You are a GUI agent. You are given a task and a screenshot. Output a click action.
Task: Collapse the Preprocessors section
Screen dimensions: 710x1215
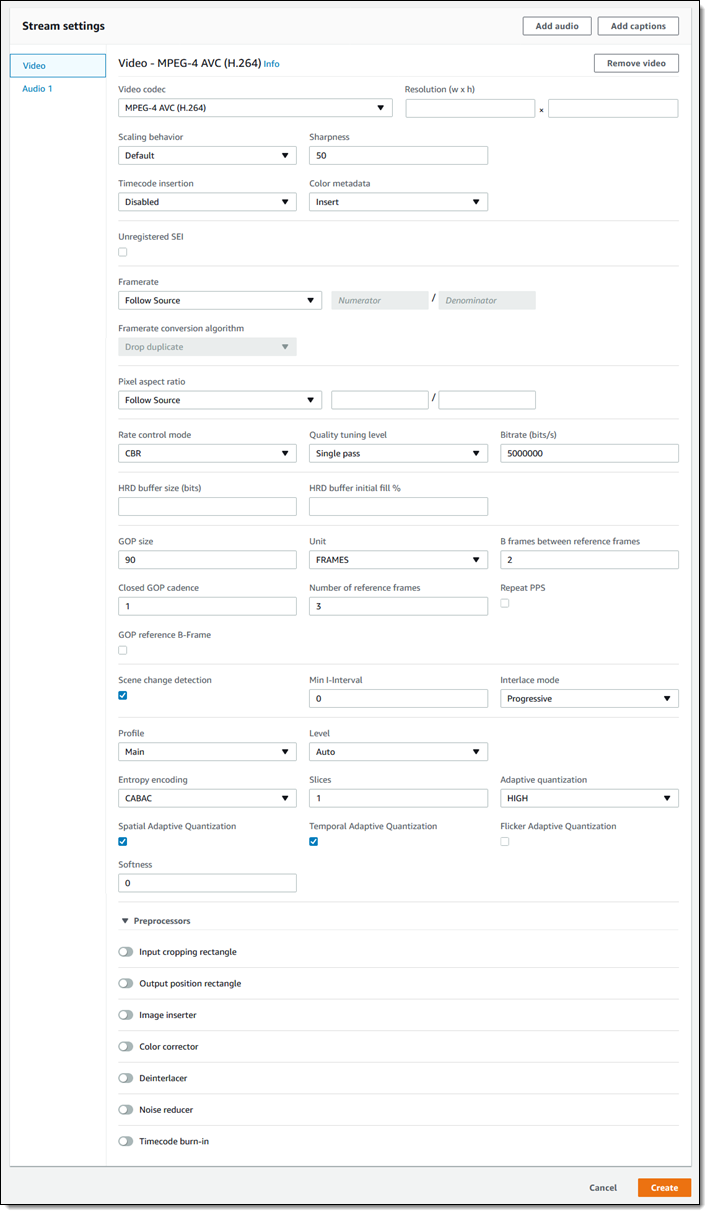point(125,920)
